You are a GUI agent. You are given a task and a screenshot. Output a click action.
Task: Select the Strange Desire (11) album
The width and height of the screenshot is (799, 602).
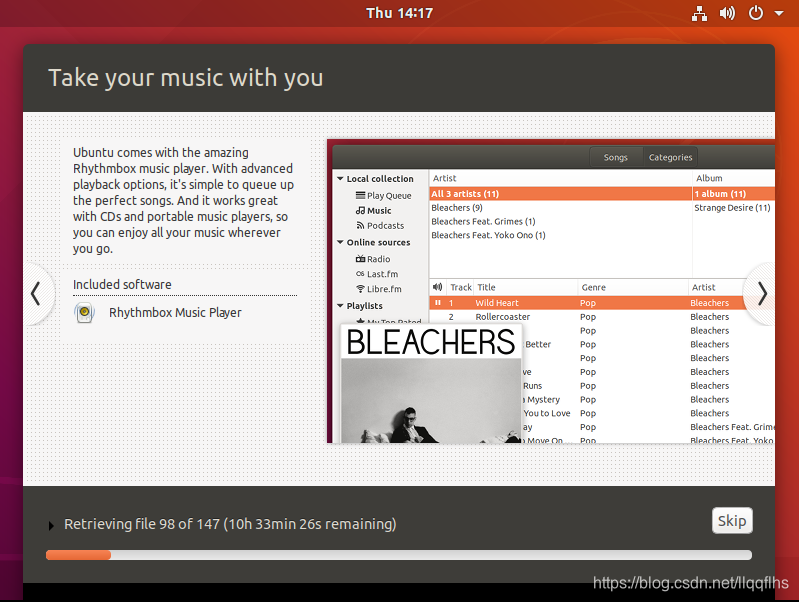click(x=732, y=208)
